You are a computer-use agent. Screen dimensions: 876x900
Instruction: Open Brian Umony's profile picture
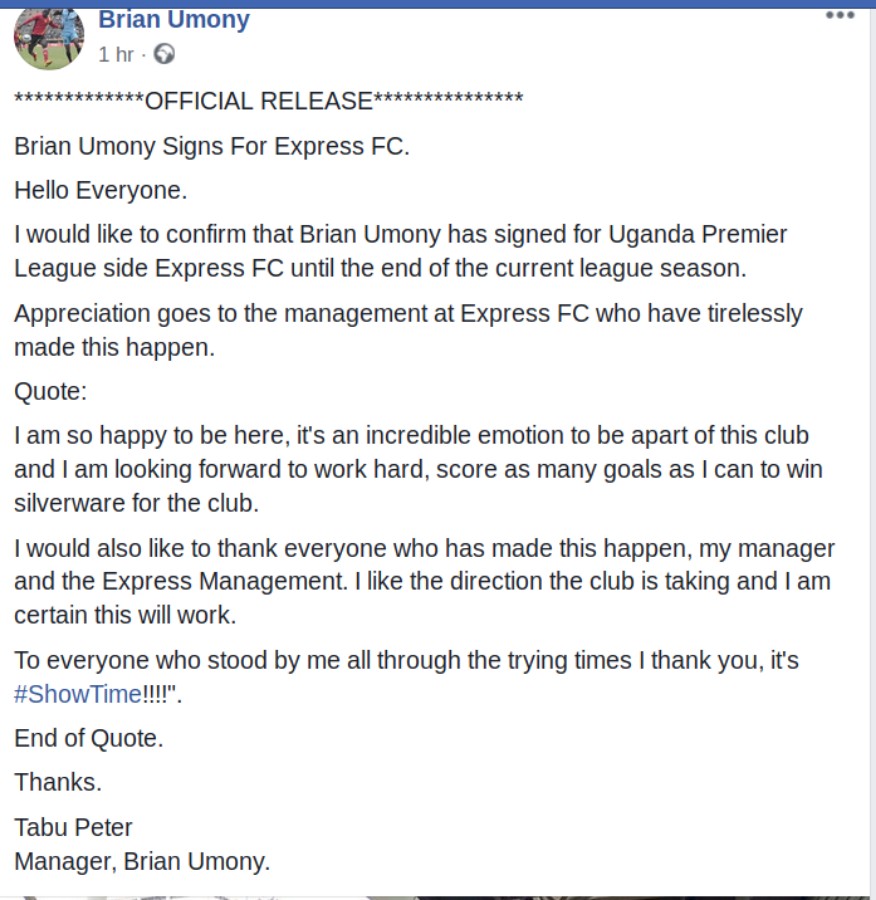coord(49,38)
